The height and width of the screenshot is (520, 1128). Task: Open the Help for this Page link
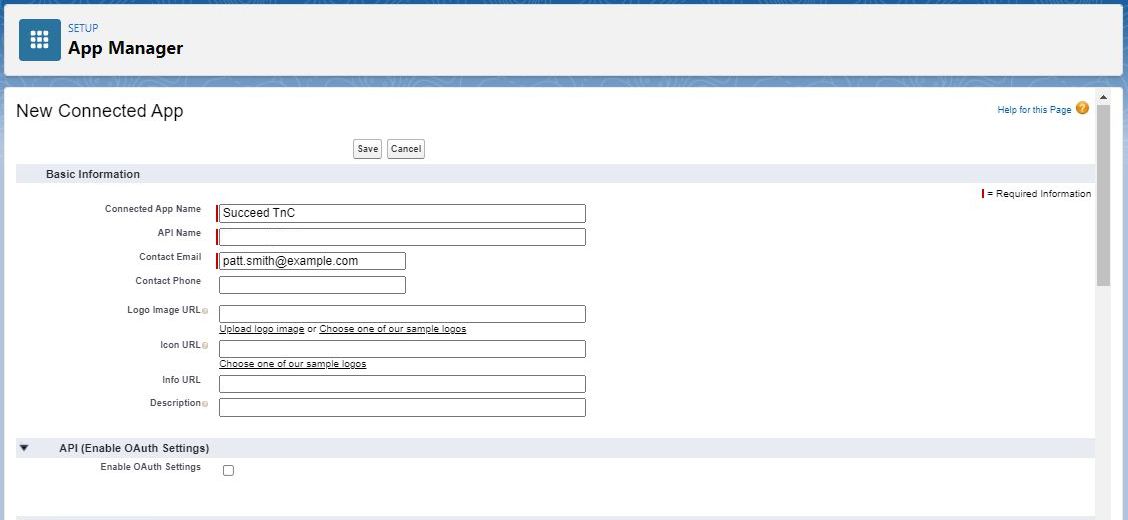[x=1034, y=110]
